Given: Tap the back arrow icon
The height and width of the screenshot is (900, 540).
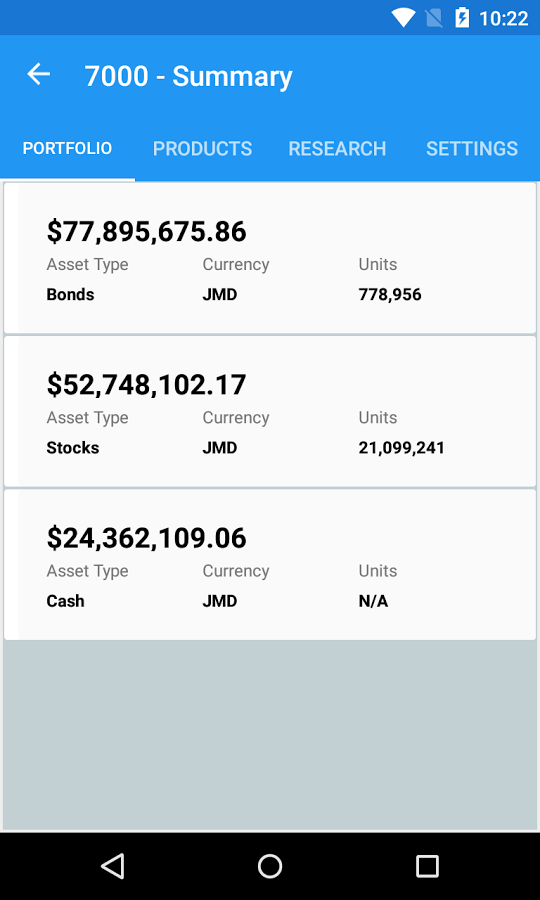Looking at the screenshot, I should (x=38, y=75).
